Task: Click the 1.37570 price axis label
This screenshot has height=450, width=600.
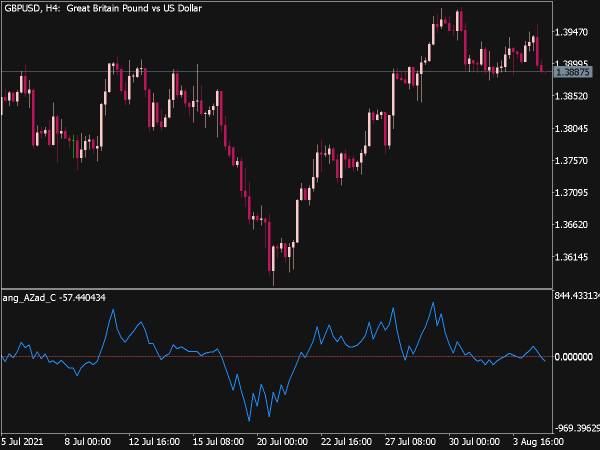Action: (x=571, y=161)
